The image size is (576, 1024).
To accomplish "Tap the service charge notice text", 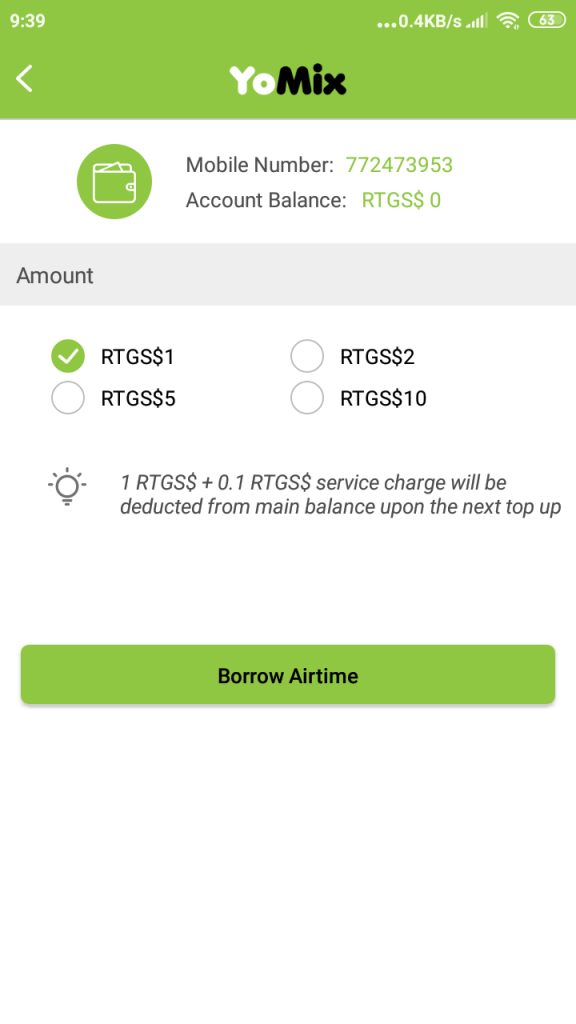I will (340, 494).
